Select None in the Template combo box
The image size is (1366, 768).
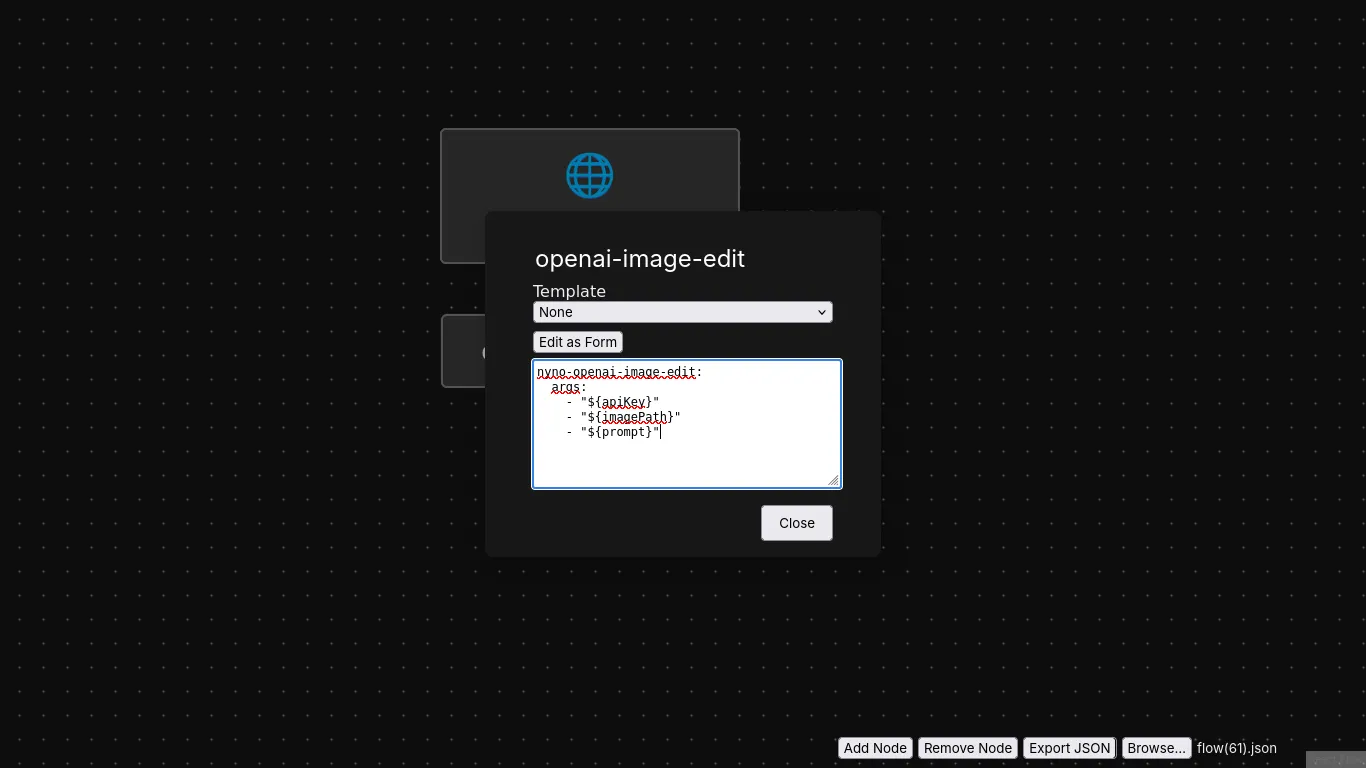[683, 312]
